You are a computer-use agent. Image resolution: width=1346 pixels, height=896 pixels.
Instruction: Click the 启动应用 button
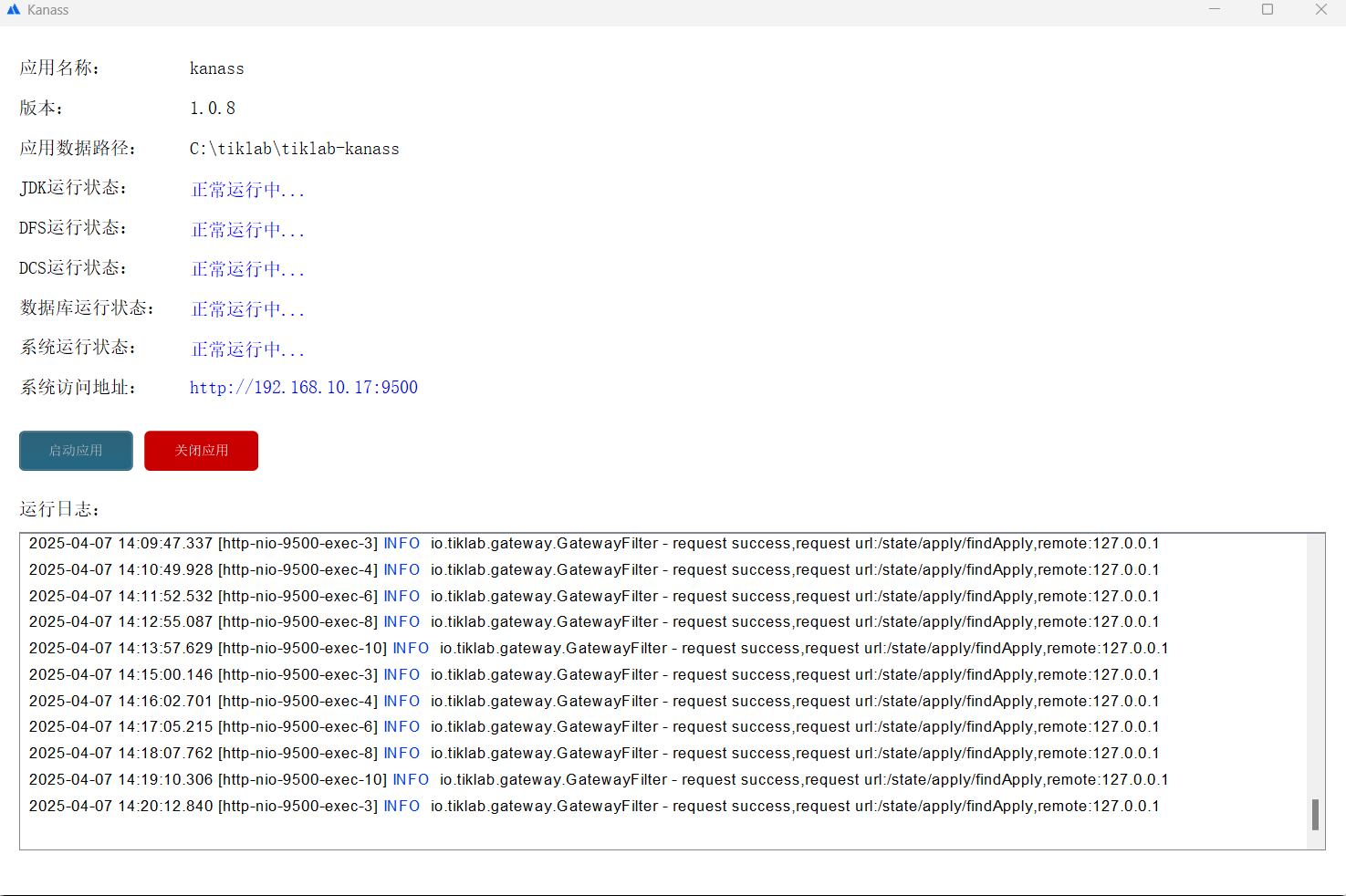pyautogui.click(x=76, y=451)
